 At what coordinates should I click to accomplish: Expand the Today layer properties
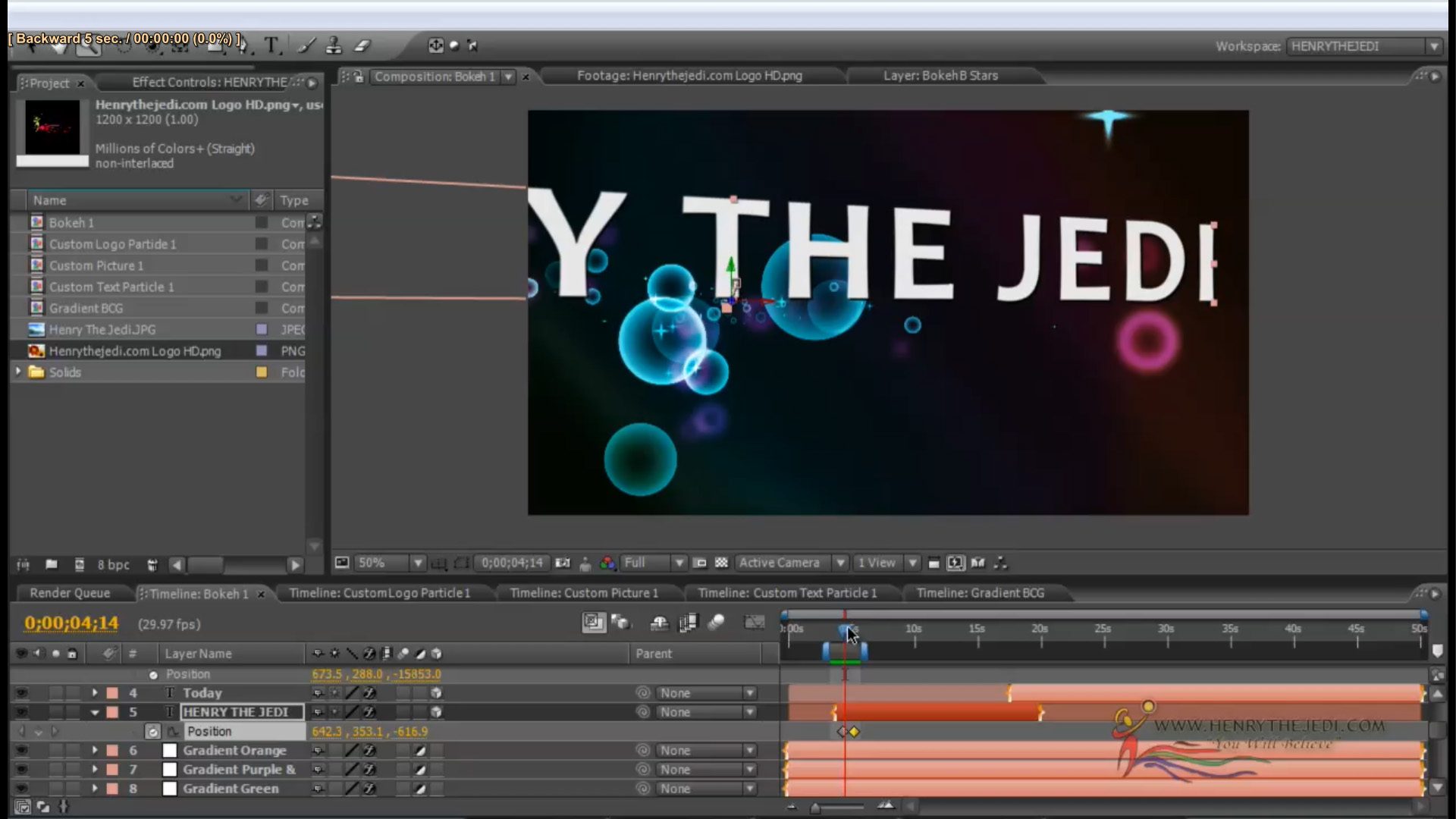click(95, 692)
